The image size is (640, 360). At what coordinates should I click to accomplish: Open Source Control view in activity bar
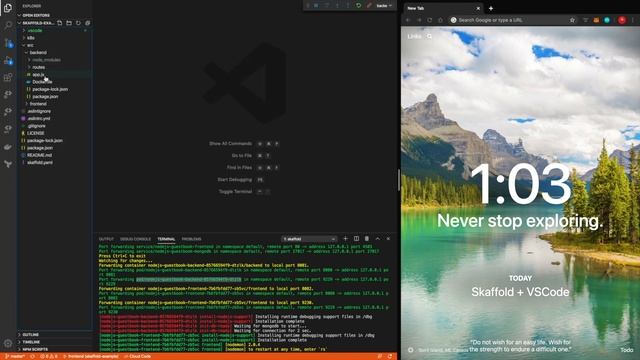click(x=8, y=42)
